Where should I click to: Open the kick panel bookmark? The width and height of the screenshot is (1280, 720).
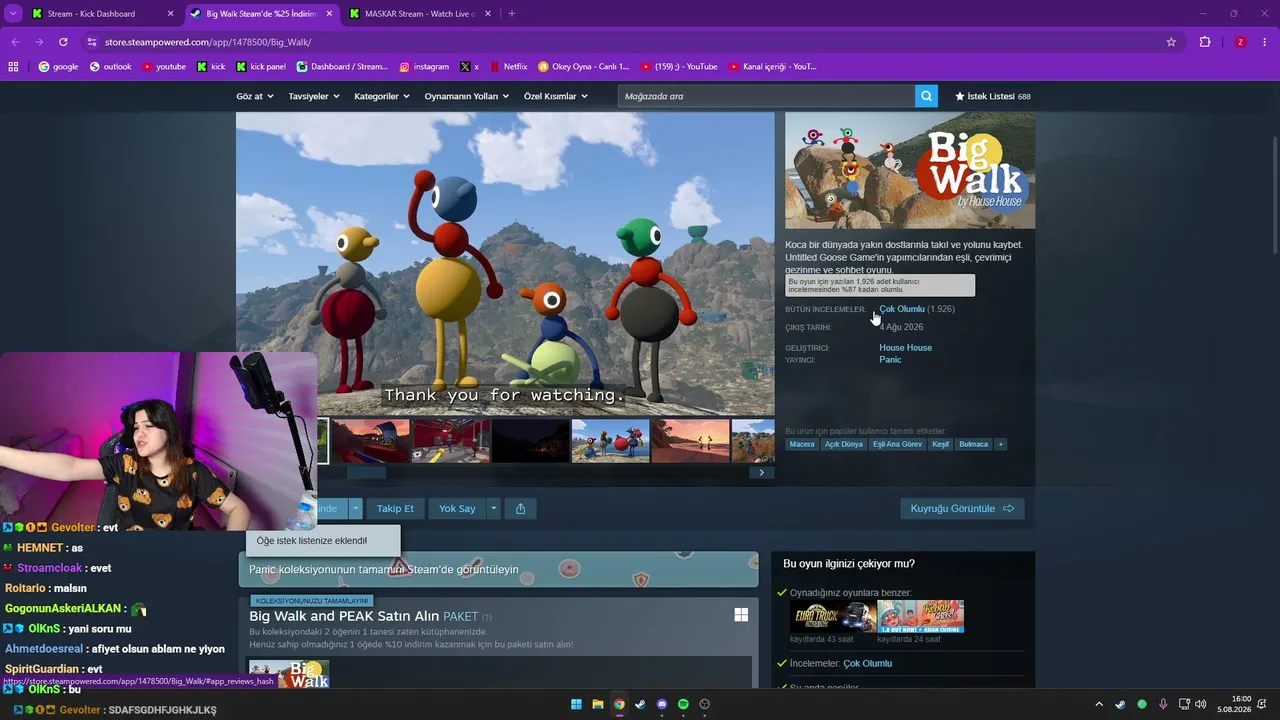click(261, 67)
